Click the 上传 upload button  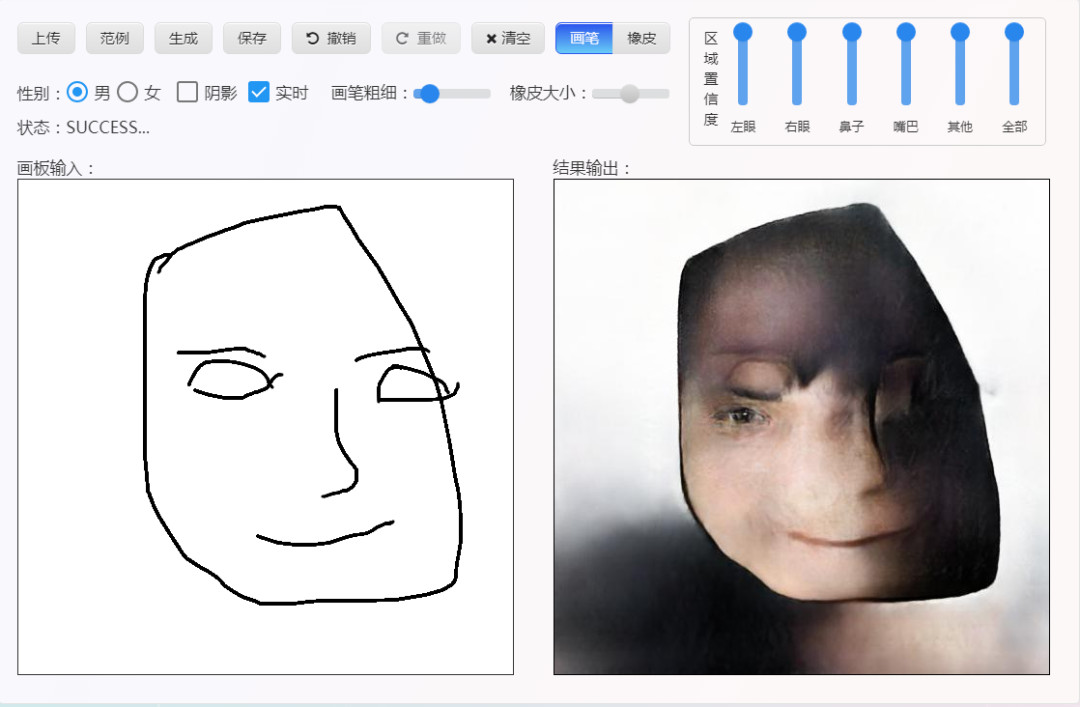click(x=46, y=38)
